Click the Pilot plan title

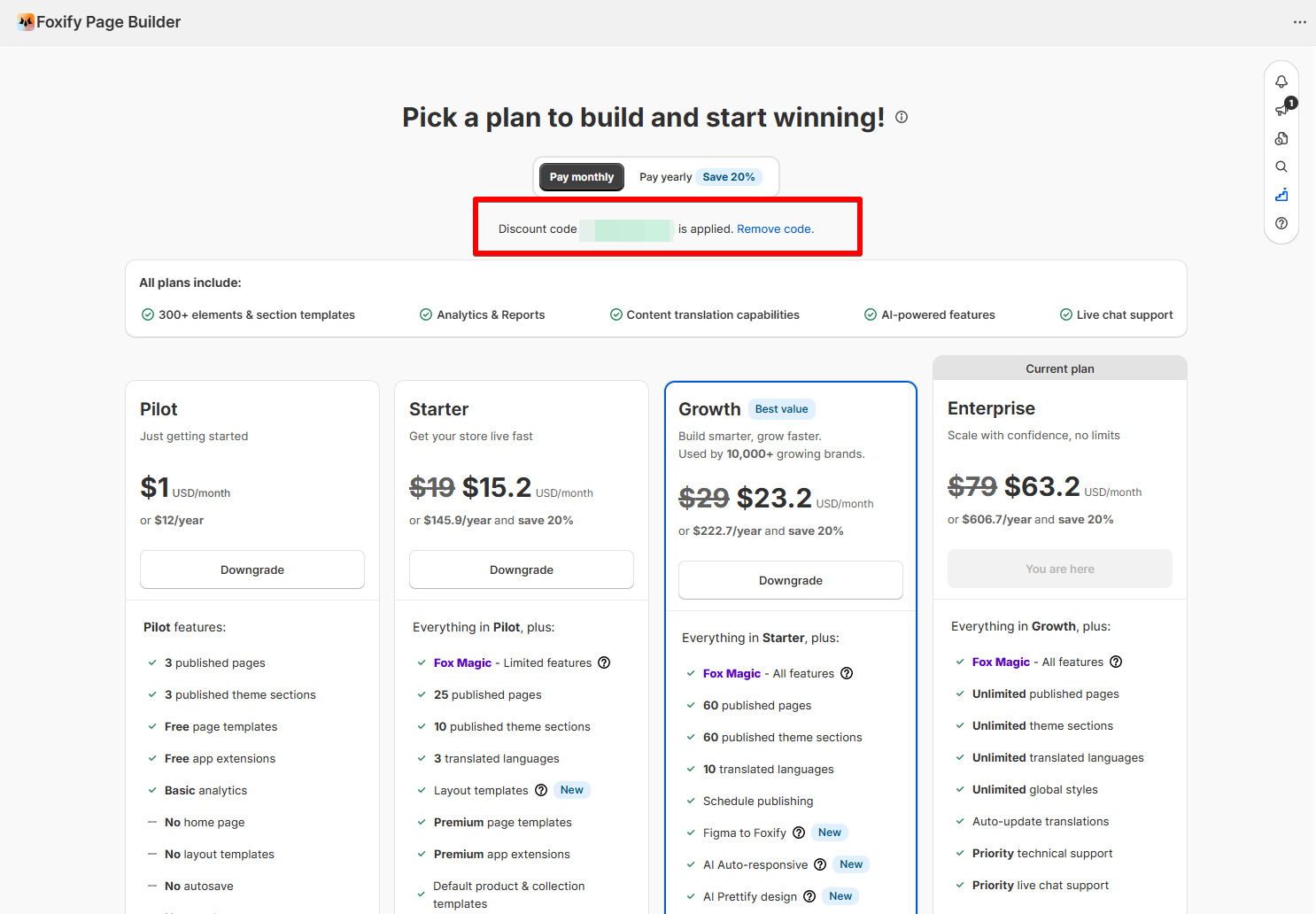pos(159,409)
